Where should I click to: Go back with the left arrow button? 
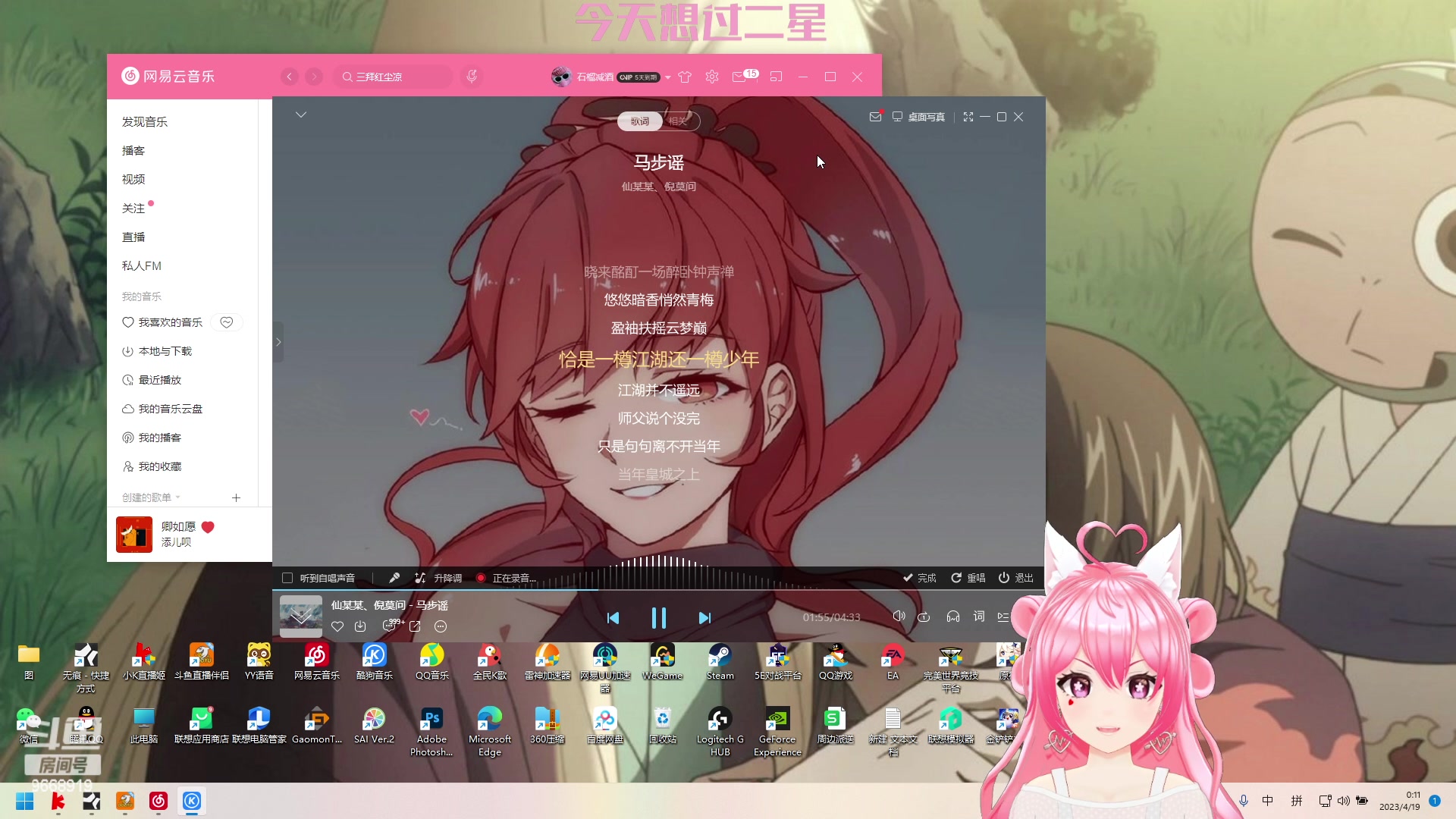tap(290, 77)
